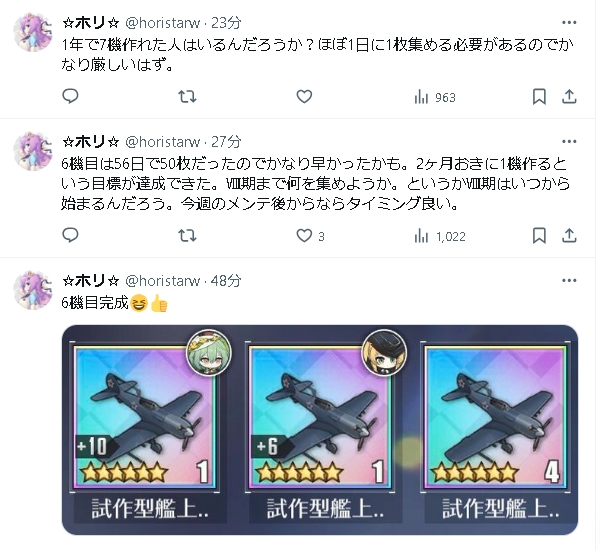This screenshot has width=600, height=550.
Task: Reply to the 23分 tweet
Action: 70,96
